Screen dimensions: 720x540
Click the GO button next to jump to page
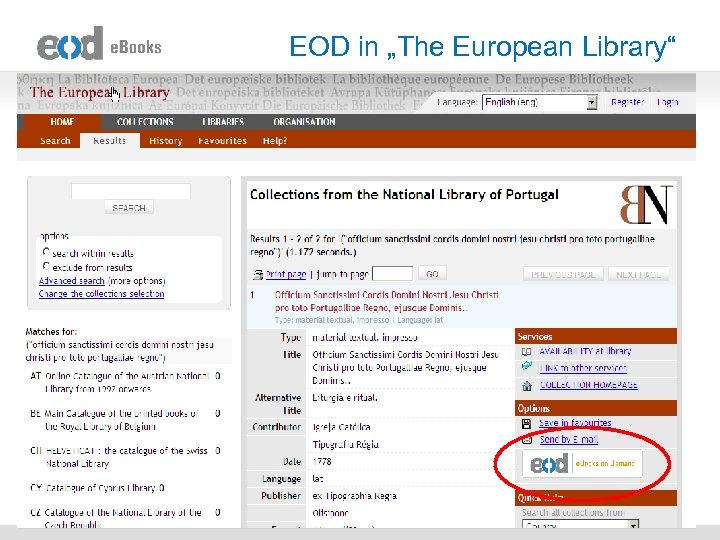pos(432,274)
